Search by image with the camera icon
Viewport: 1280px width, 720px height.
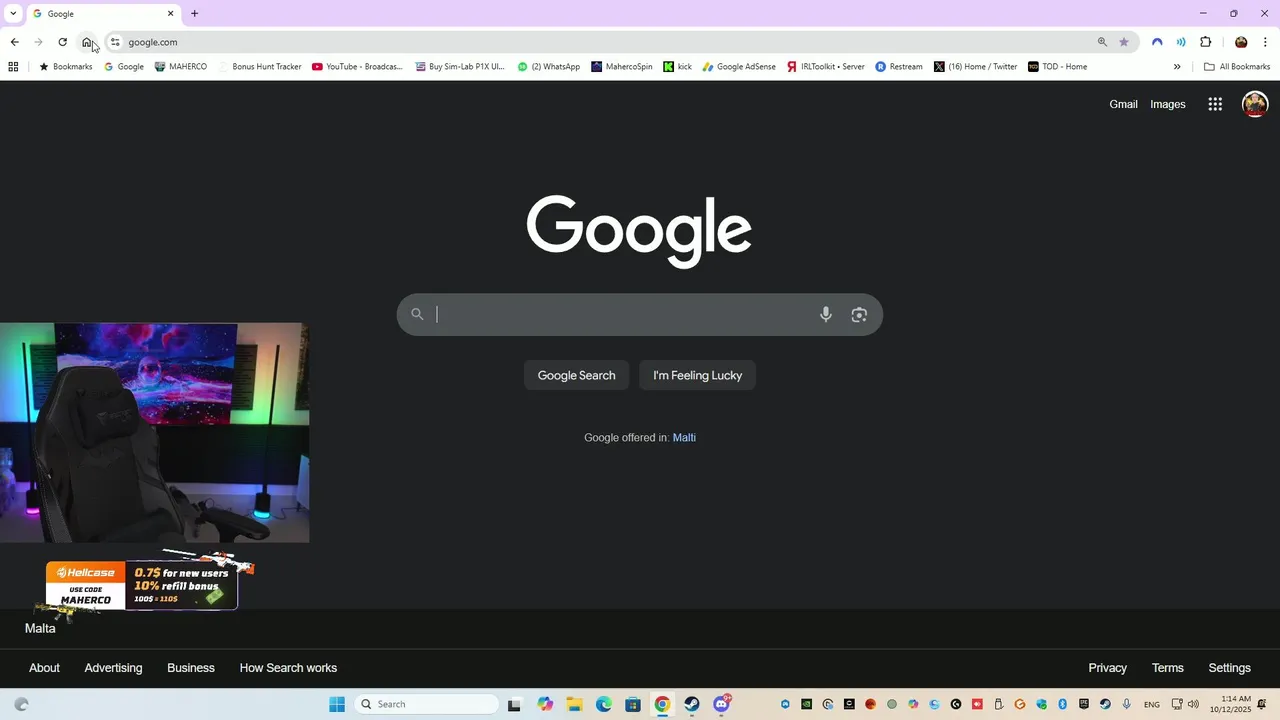pyautogui.click(x=859, y=314)
